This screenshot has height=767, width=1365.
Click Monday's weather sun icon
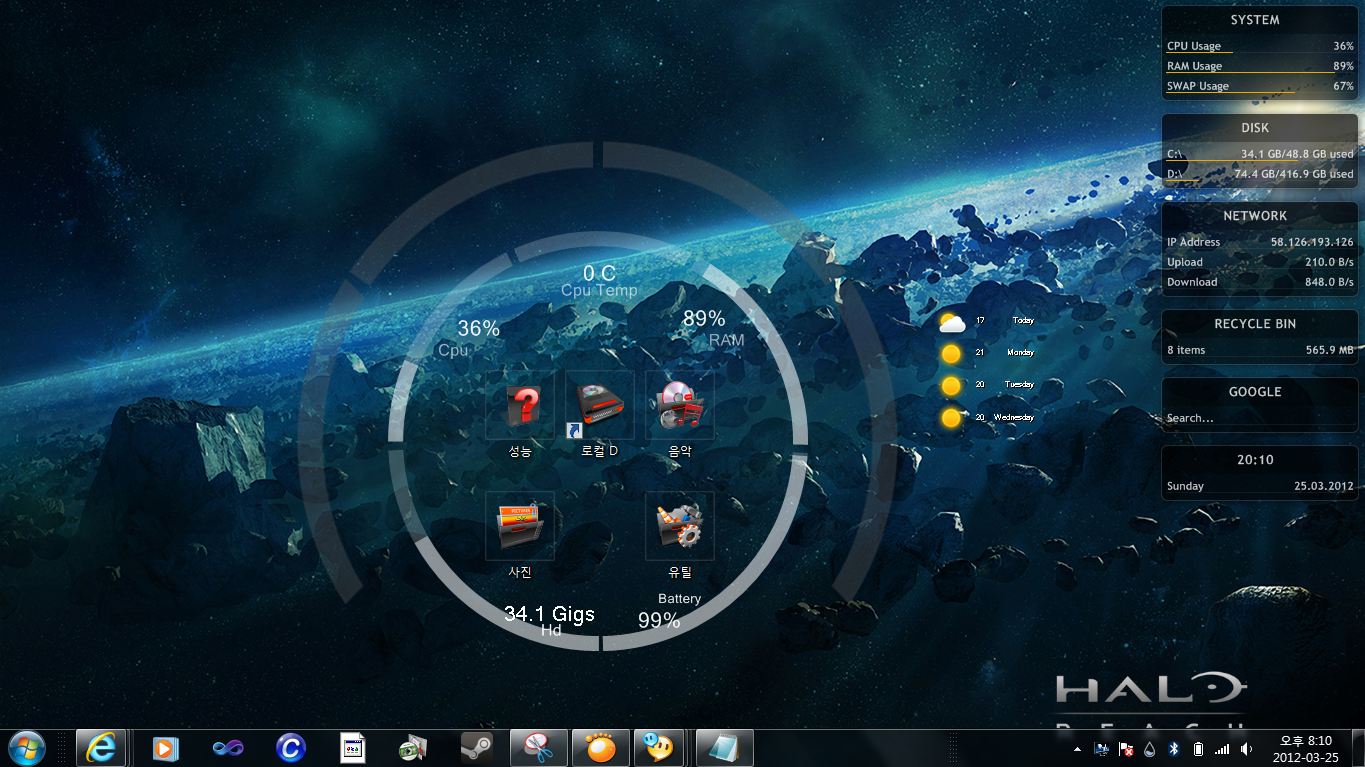(951, 354)
